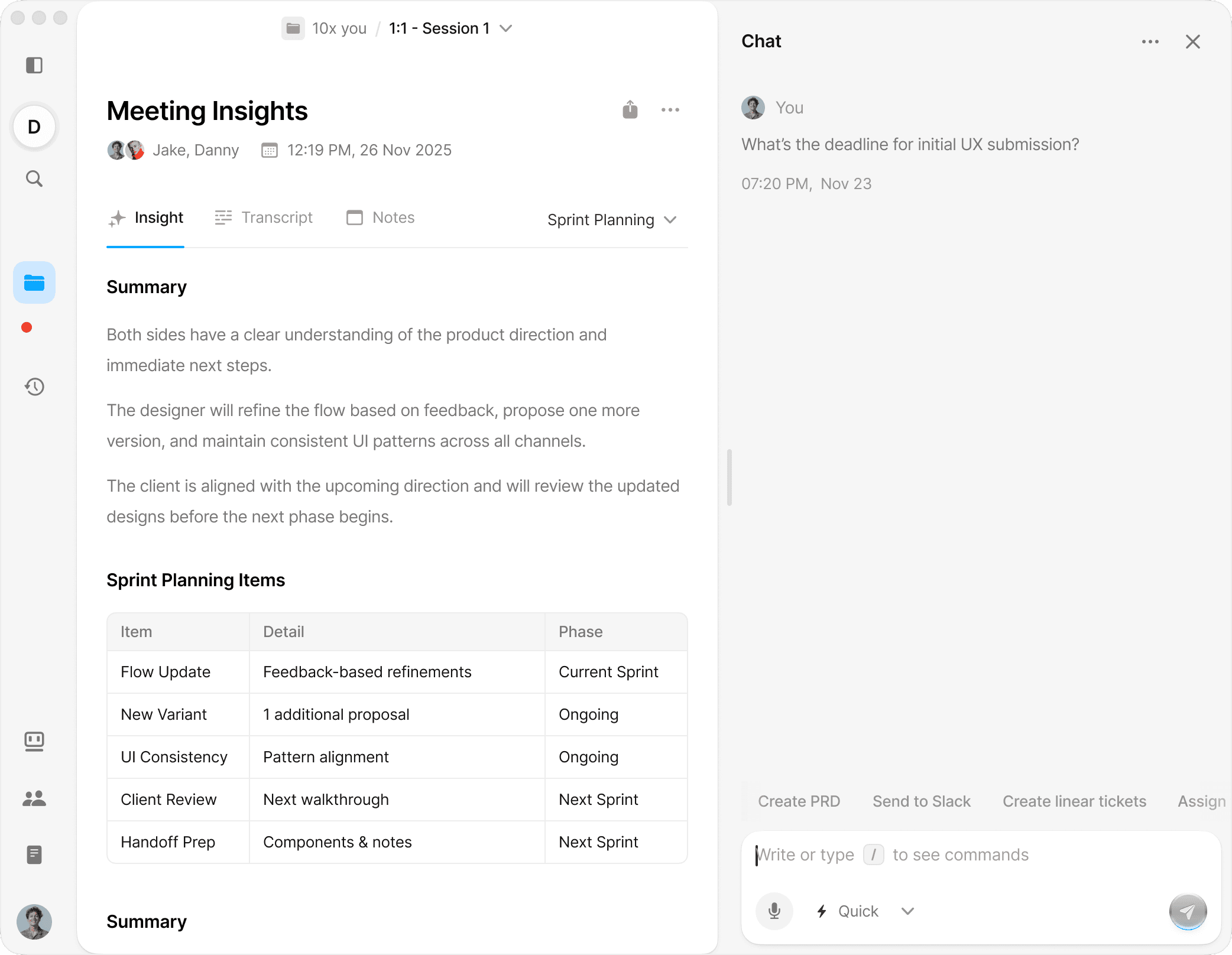
Task: Switch to the Transcript tab
Action: pyautogui.click(x=264, y=217)
